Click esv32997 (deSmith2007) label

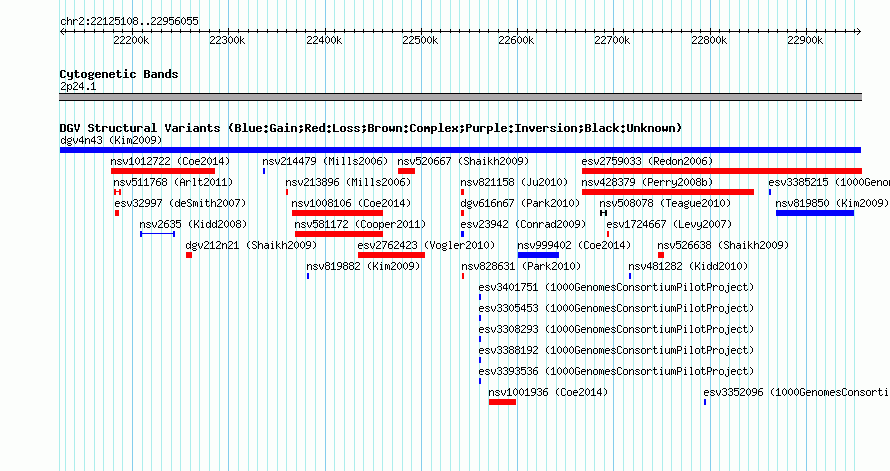point(180,203)
